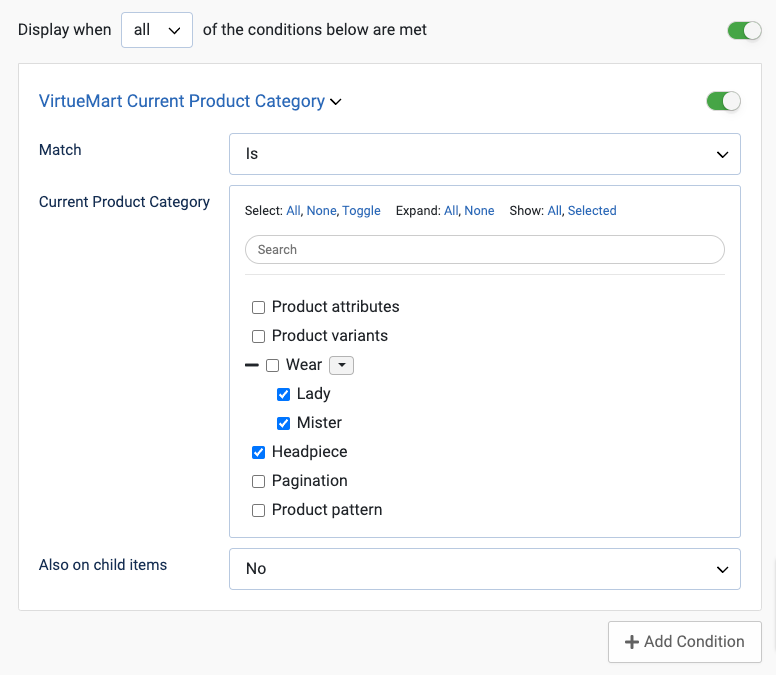Open the Also on child items dropdown

[x=485, y=569]
